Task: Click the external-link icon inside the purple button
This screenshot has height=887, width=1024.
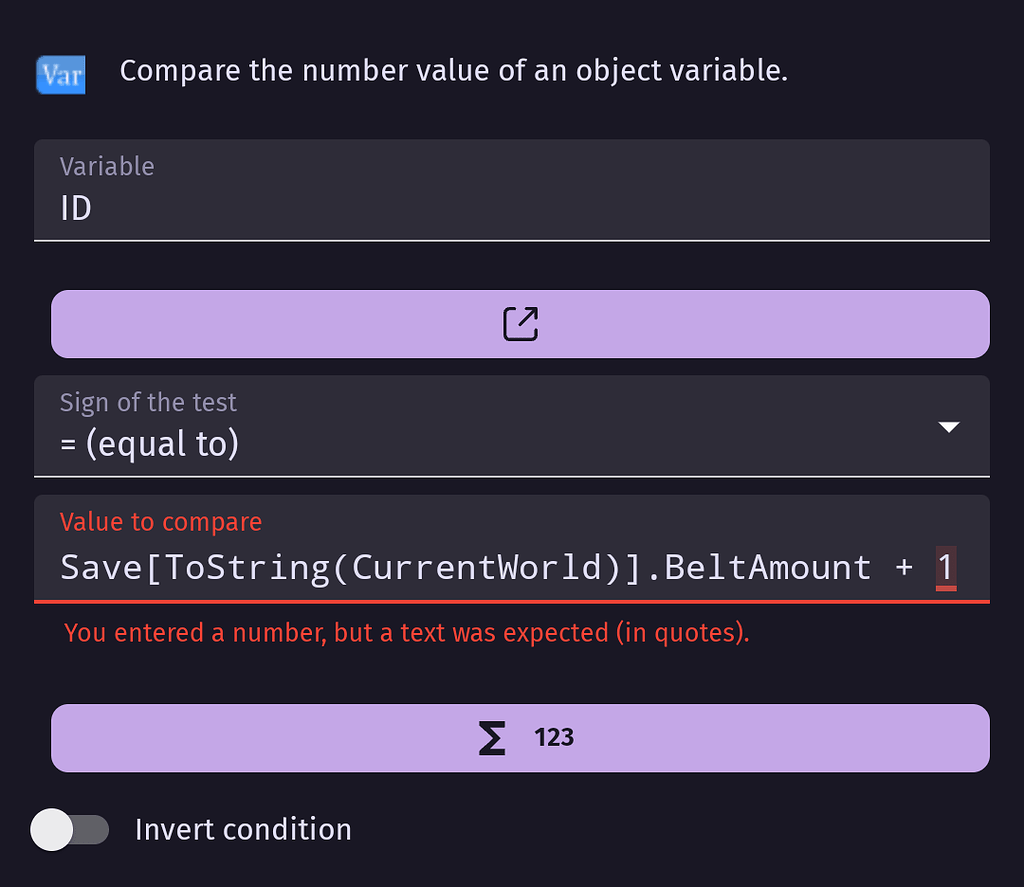Action: click(x=519, y=323)
